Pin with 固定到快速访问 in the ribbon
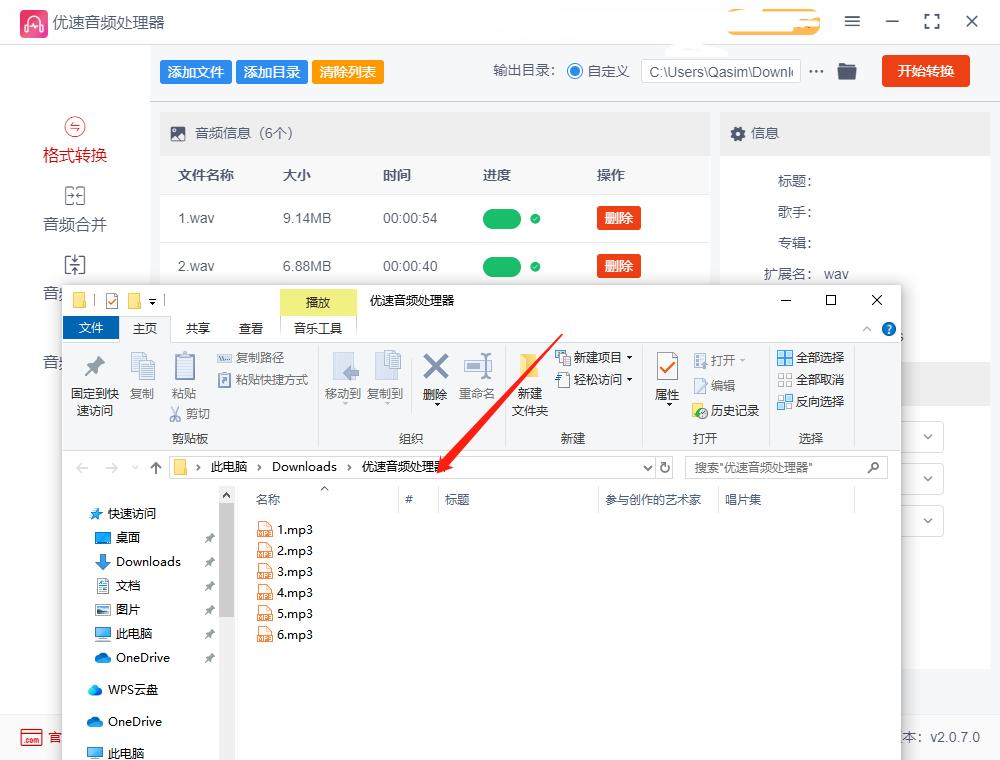The image size is (1000, 760). (94, 385)
